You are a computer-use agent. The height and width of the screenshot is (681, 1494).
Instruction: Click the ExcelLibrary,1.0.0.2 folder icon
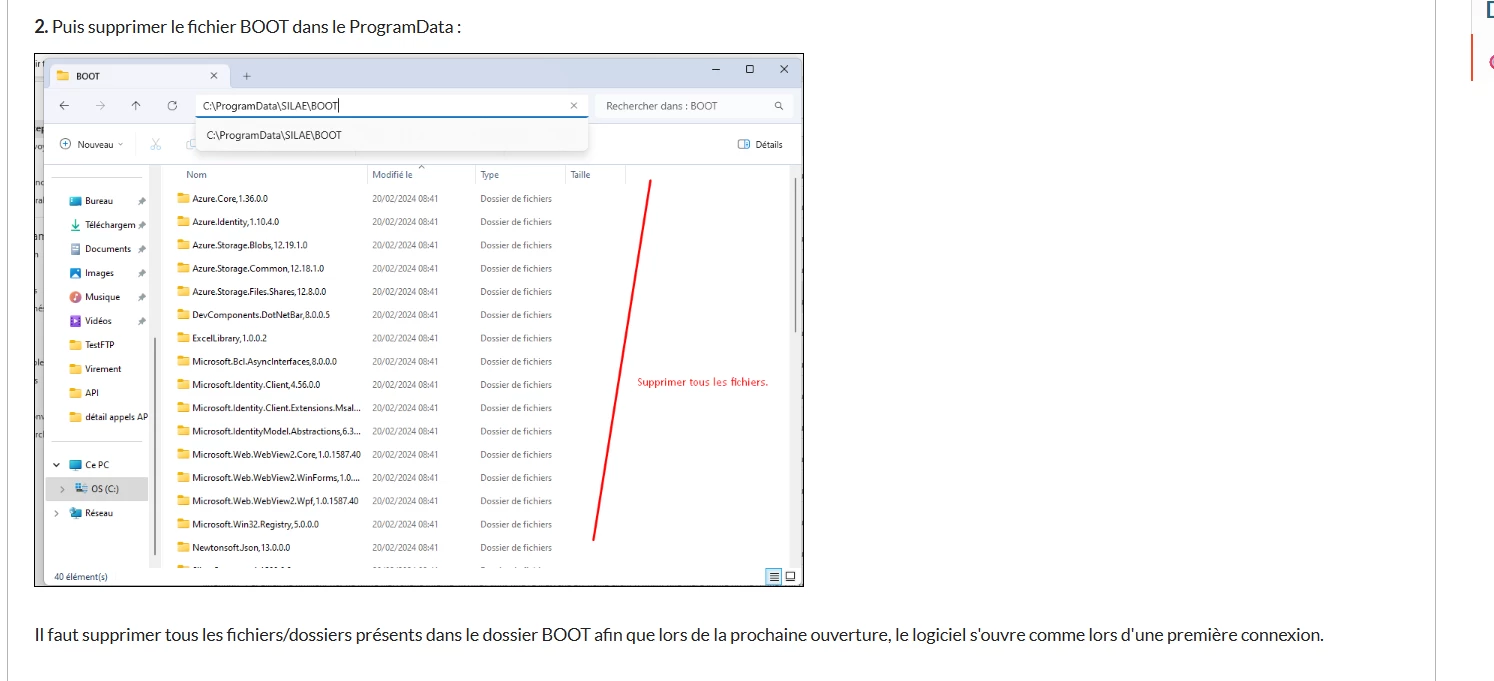(x=183, y=338)
